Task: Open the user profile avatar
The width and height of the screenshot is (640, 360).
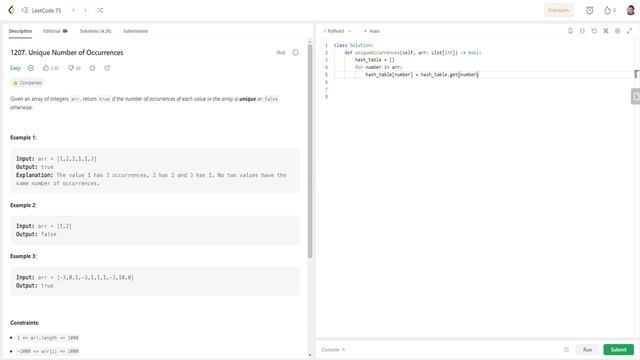Action: 631,11
